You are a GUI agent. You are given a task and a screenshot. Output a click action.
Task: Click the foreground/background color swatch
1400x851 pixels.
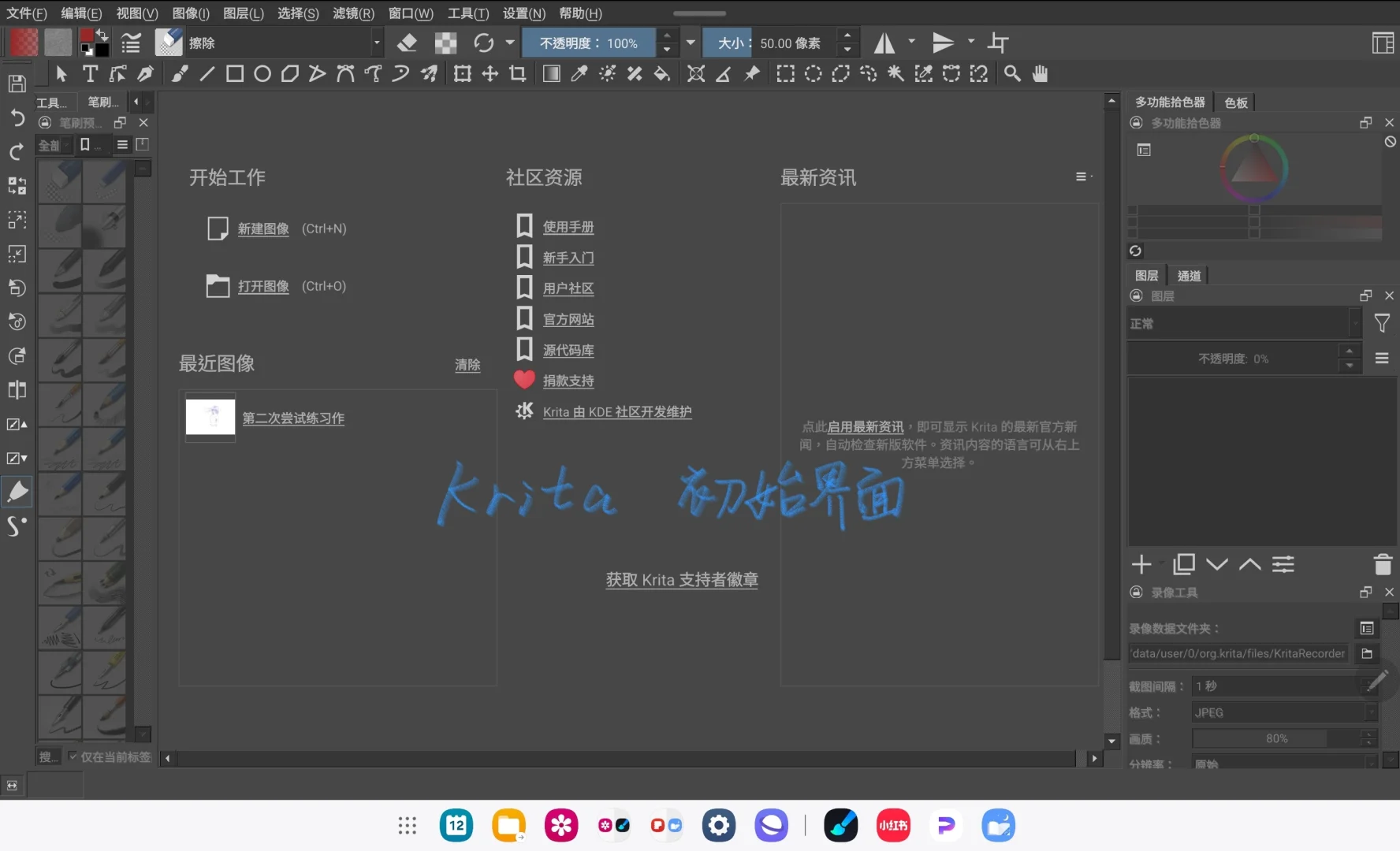coord(95,43)
